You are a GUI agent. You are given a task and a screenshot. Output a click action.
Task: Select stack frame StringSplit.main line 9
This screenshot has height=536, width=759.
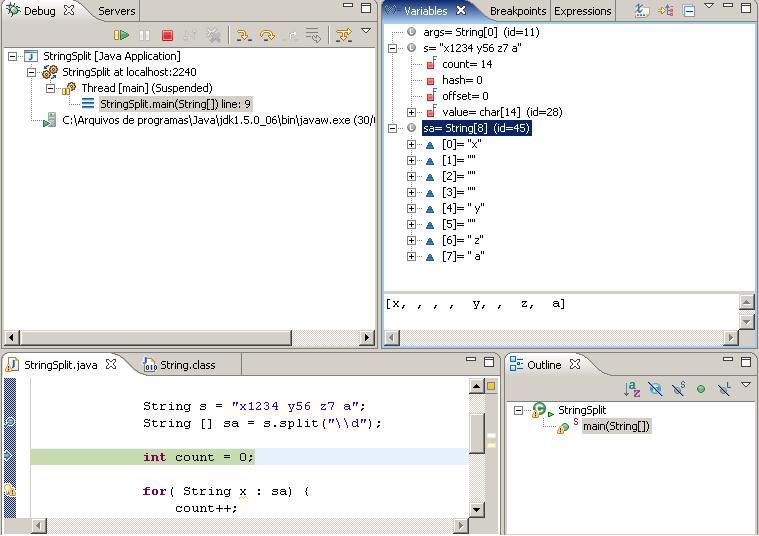tap(175, 104)
